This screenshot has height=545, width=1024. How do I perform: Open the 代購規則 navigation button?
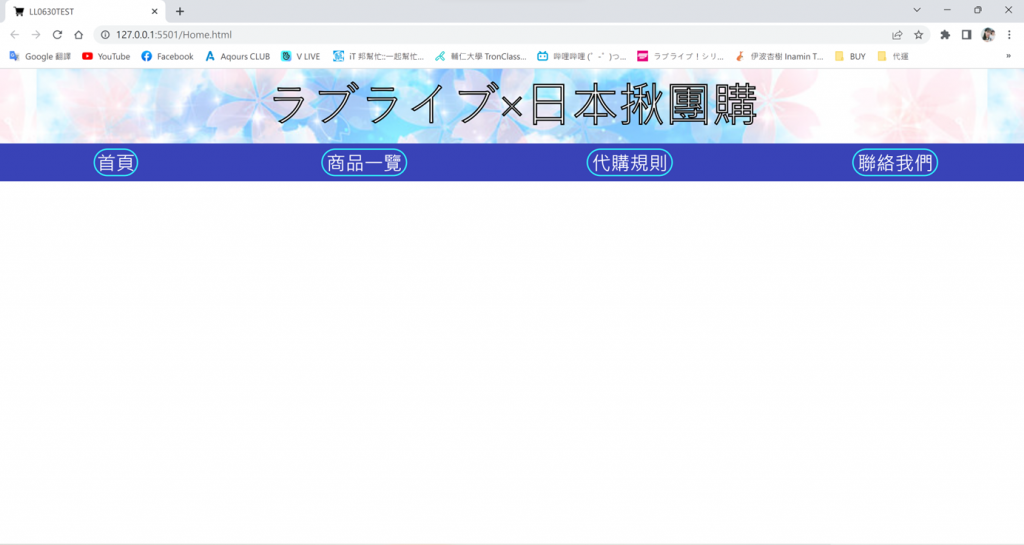pos(630,163)
